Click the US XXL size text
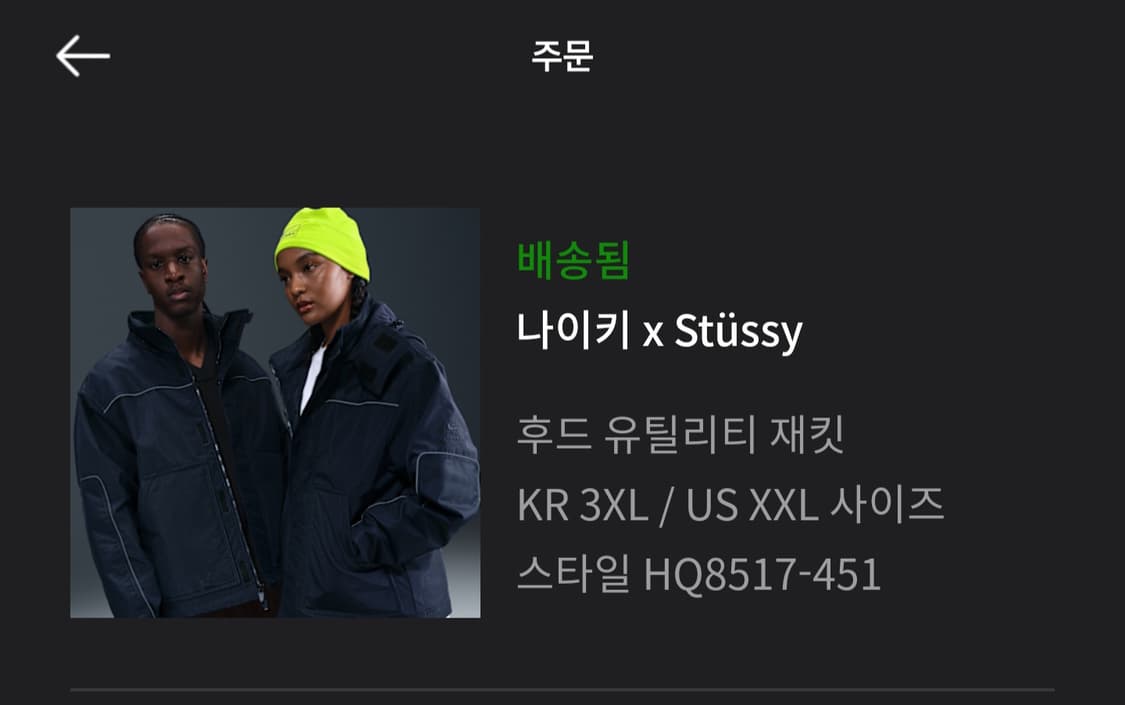The image size is (1125, 705). click(752, 505)
